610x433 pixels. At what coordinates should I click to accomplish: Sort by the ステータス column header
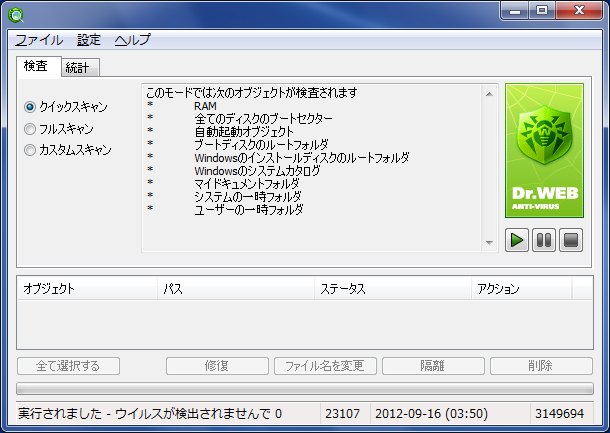point(393,289)
